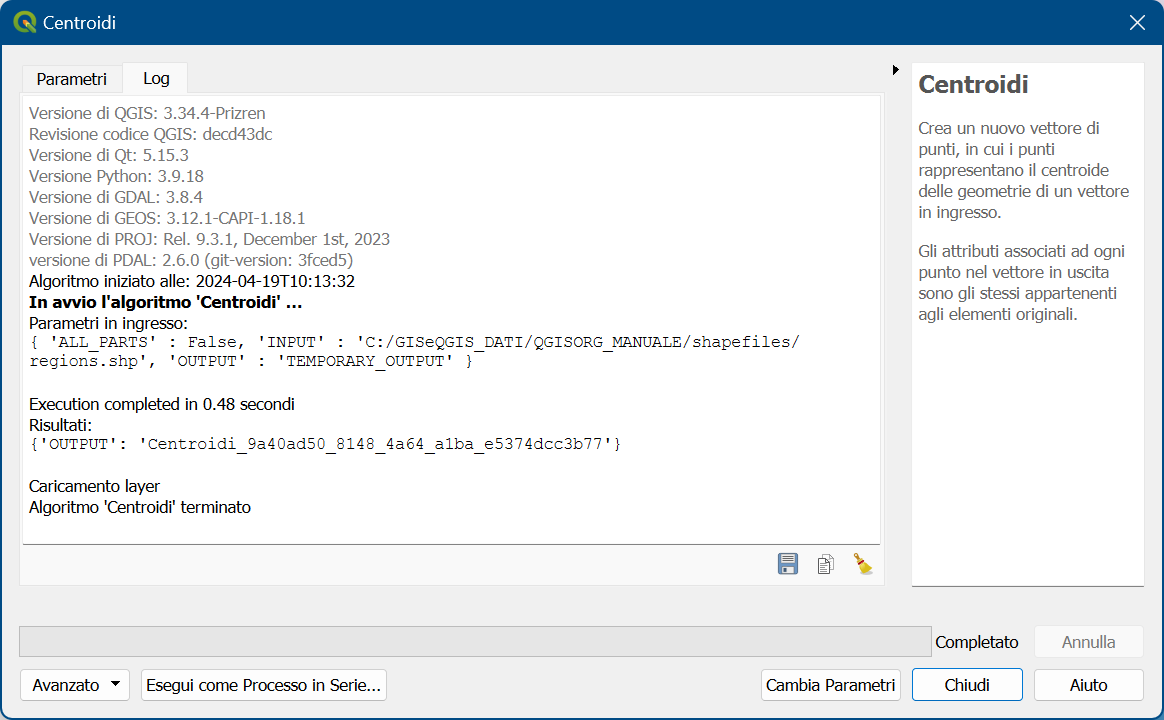The width and height of the screenshot is (1164, 720).
Task: Click 'Algoritmo 'Centroidi' terminato' log line
Action: point(140,507)
